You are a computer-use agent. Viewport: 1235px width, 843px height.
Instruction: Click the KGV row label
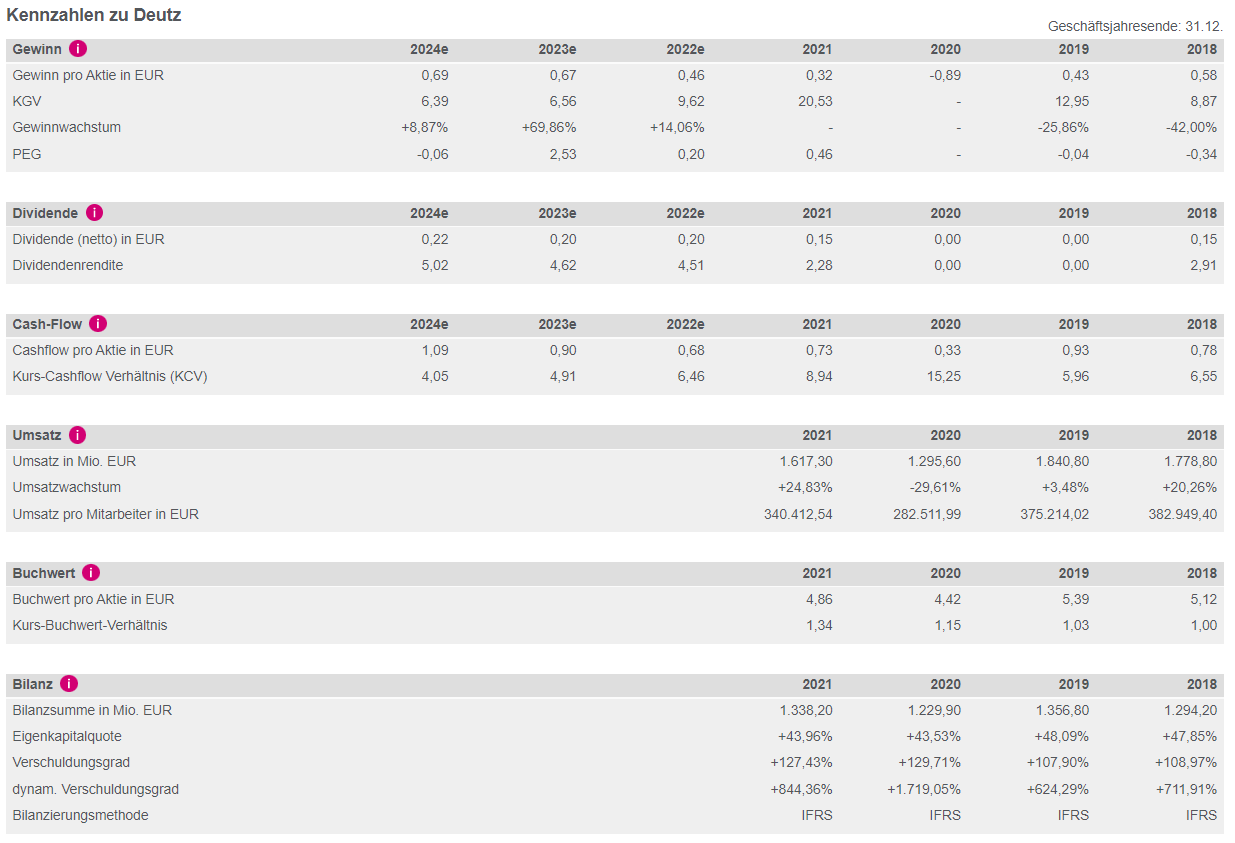click(x=27, y=101)
